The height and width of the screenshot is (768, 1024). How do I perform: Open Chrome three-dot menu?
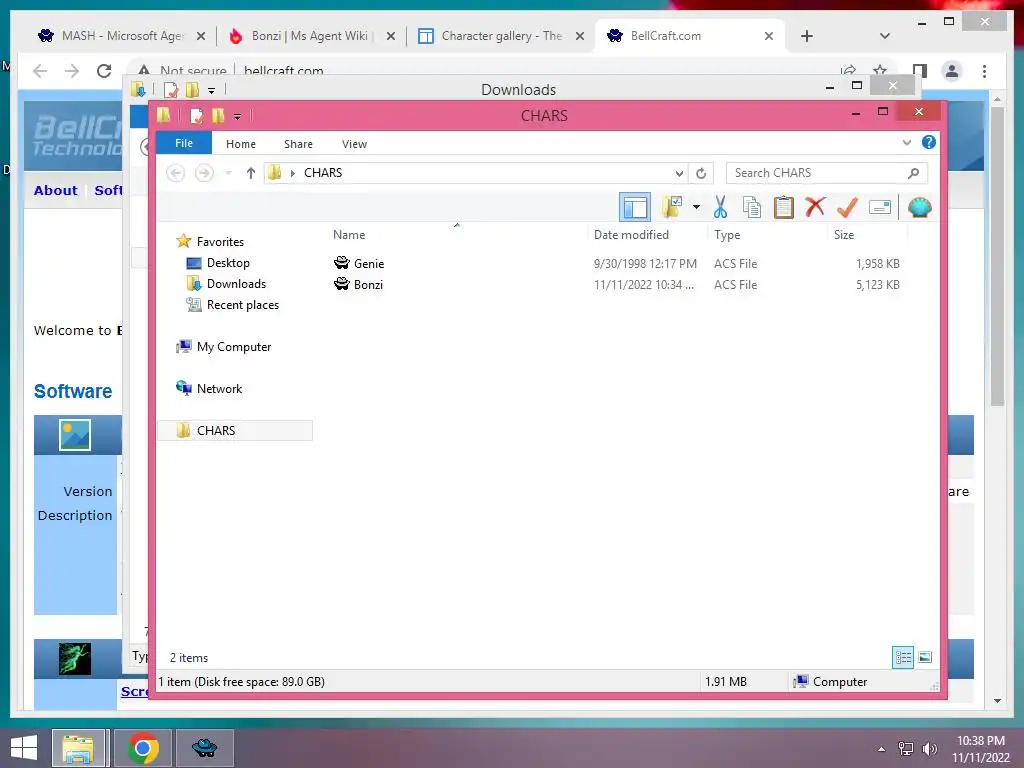click(984, 71)
